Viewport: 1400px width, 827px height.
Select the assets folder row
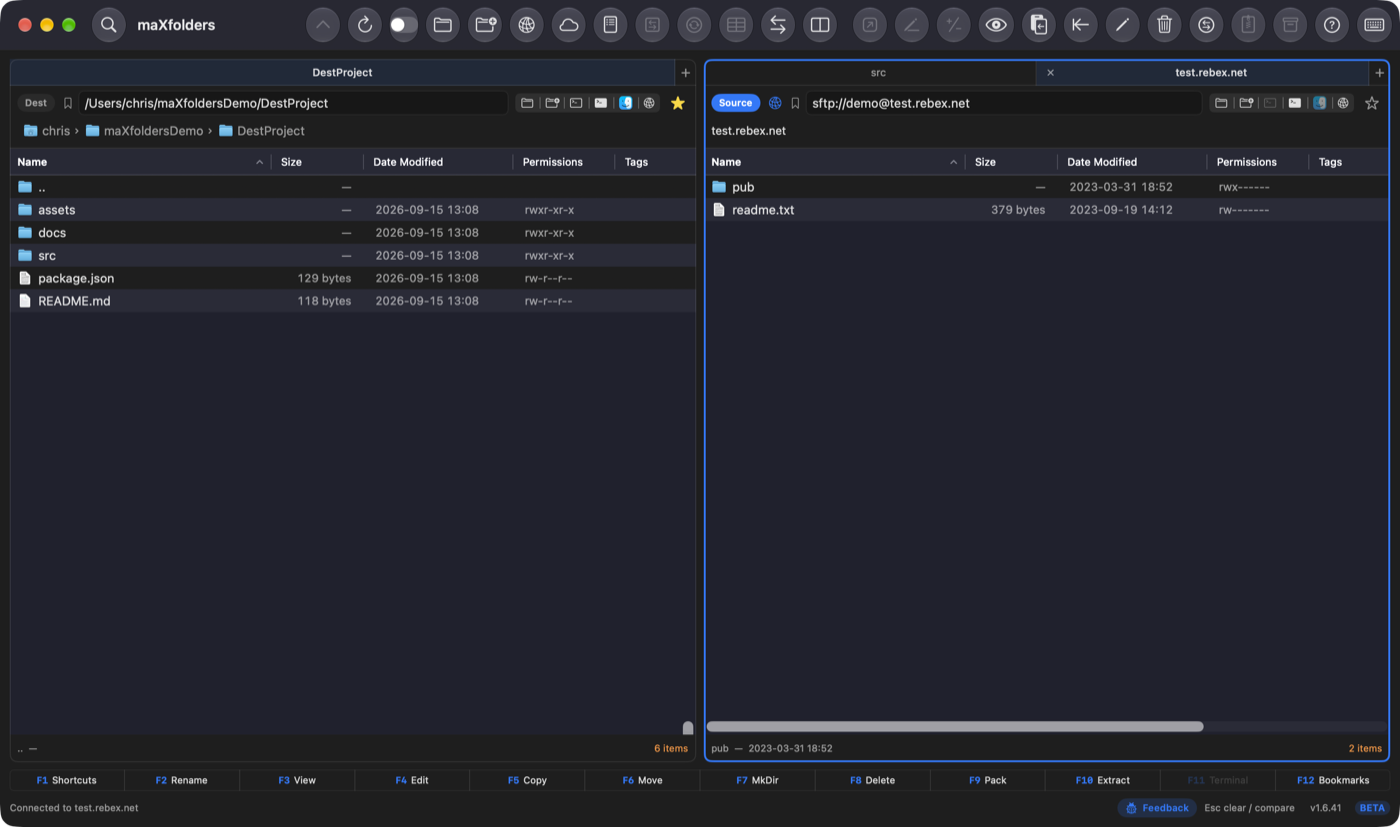point(353,210)
